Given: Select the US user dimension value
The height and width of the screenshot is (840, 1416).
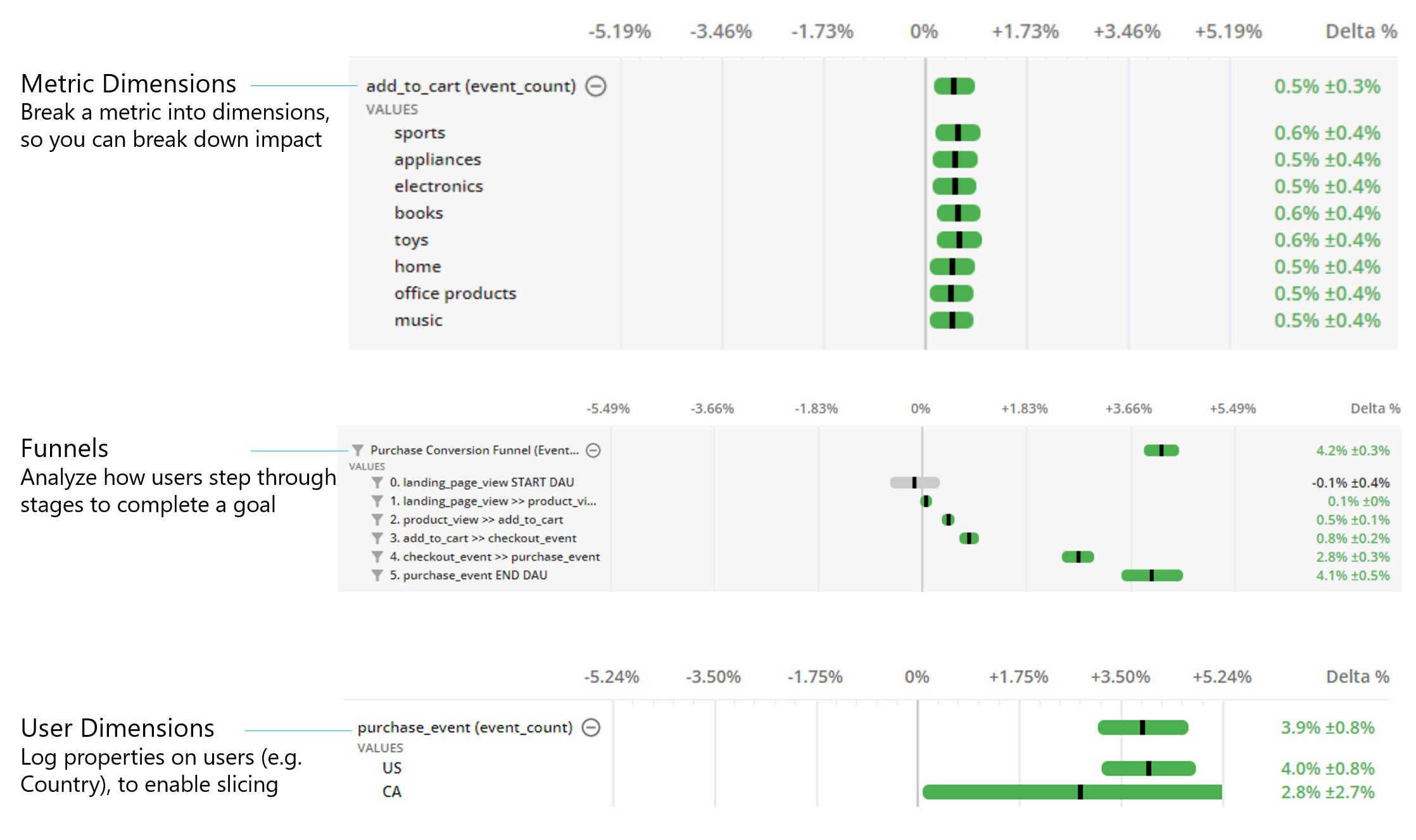Looking at the screenshot, I should click(x=392, y=768).
